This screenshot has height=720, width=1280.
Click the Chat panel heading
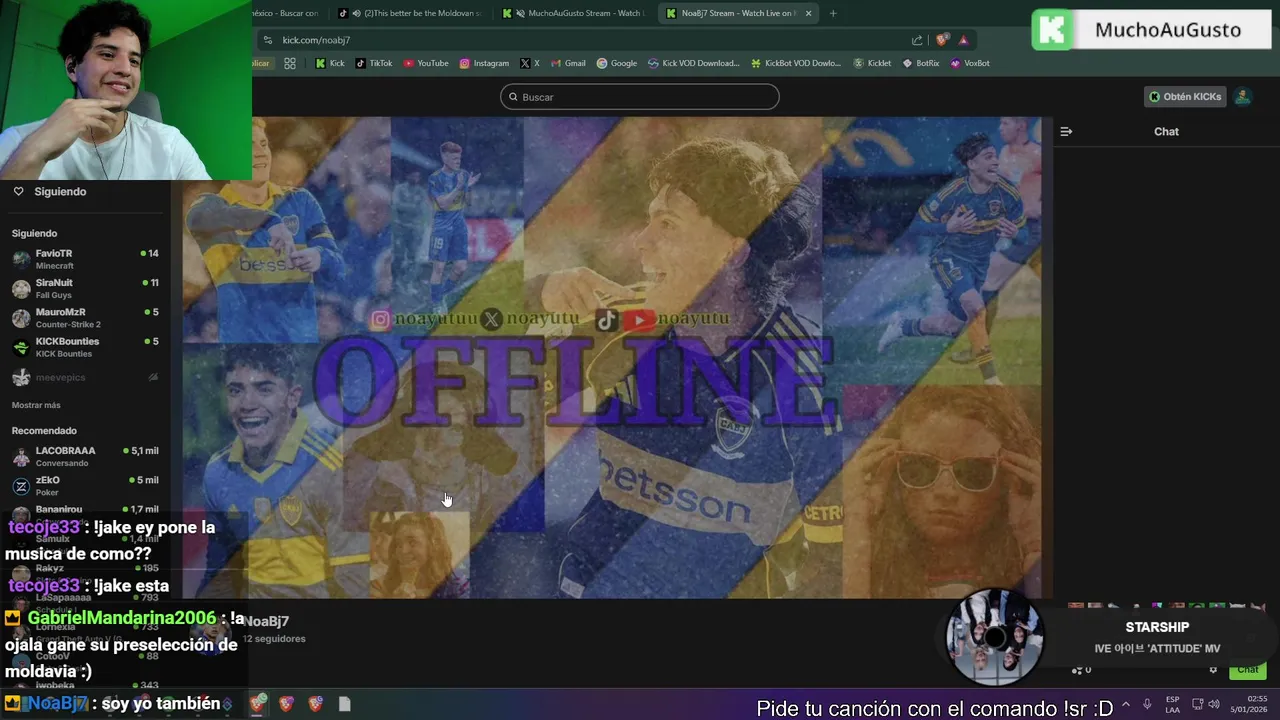coord(1166,131)
